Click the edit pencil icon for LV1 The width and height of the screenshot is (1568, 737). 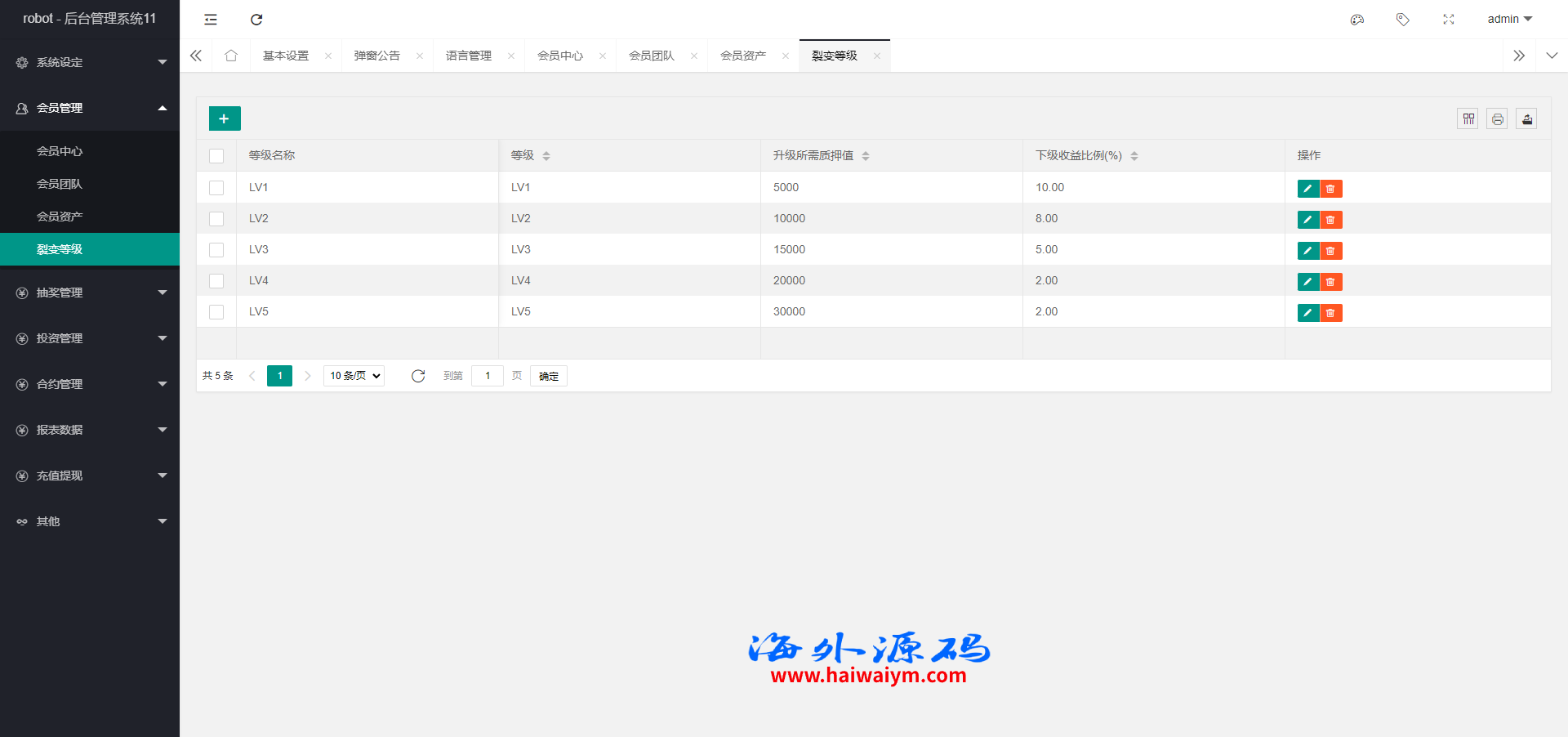coord(1307,189)
